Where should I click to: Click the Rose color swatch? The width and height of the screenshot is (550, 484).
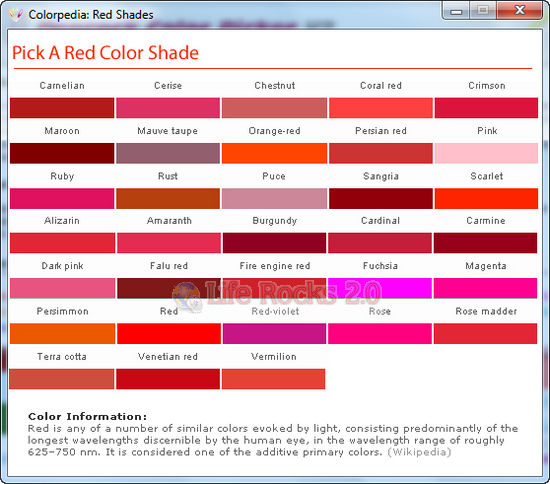[380, 334]
